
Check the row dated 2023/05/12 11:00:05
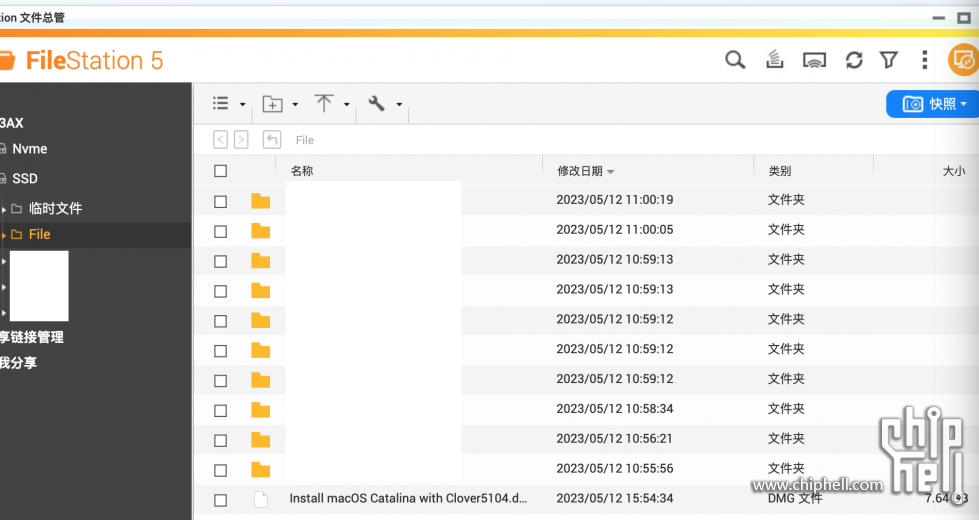click(x=220, y=232)
